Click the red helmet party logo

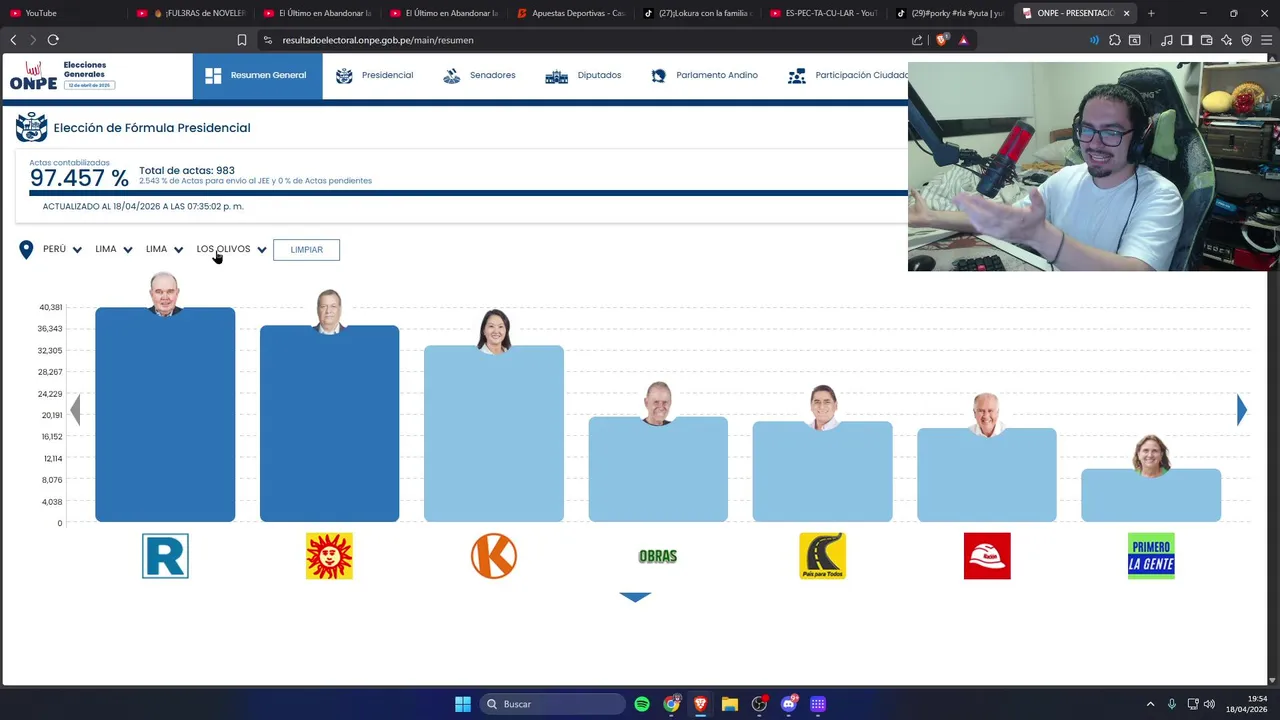tap(987, 556)
